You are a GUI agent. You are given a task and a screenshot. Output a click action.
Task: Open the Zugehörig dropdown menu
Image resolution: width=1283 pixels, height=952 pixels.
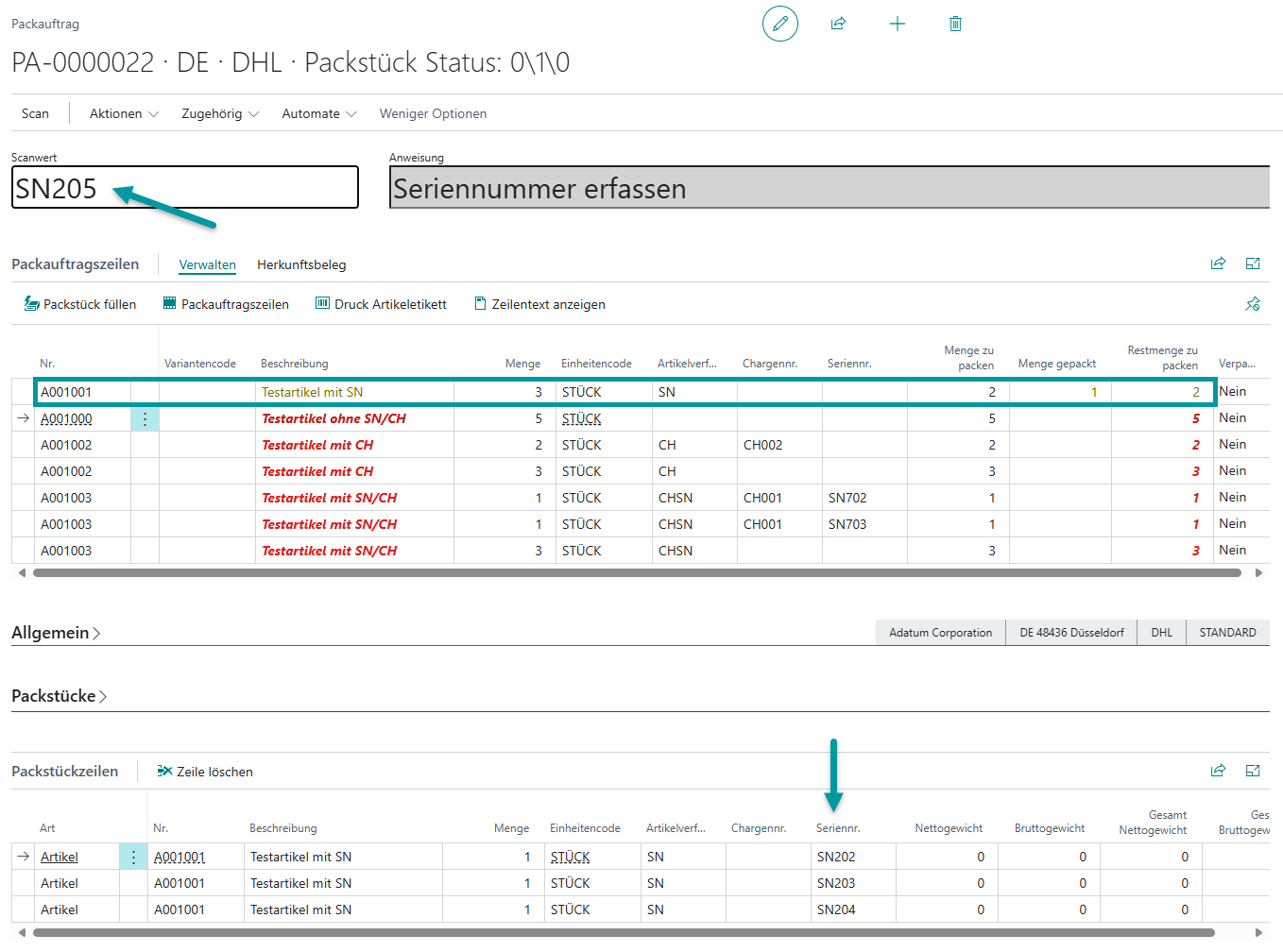tap(220, 113)
